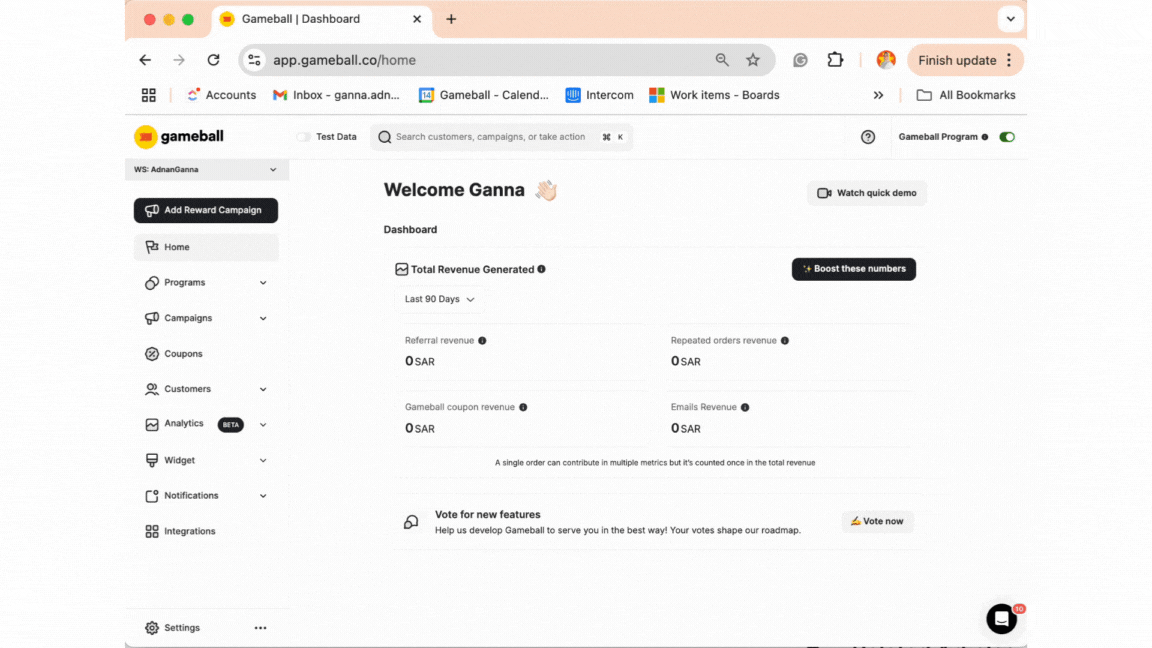Click the info icon next to Gameball Program

pyautogui.click(x=984, y=137)
